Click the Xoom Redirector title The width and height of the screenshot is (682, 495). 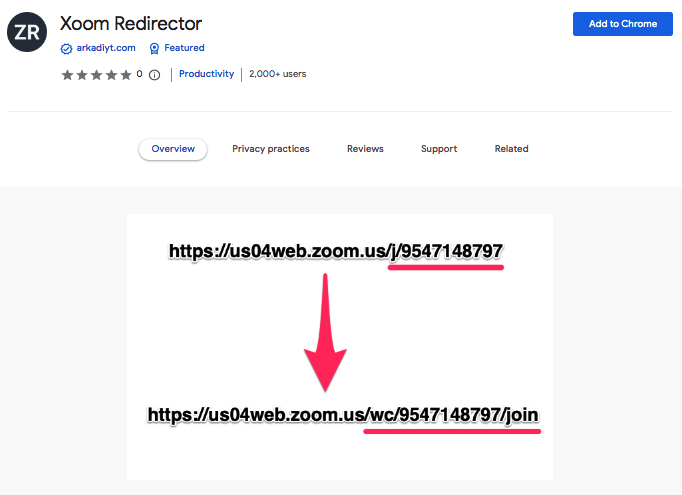click(131, 23)
